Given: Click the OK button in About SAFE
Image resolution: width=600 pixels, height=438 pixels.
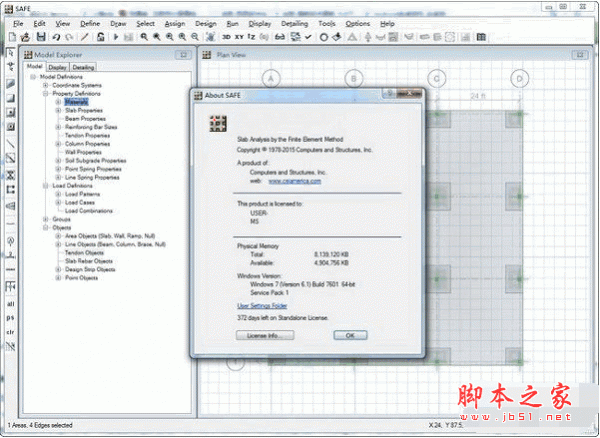Looking at the screenshot, I should [350, 335].
